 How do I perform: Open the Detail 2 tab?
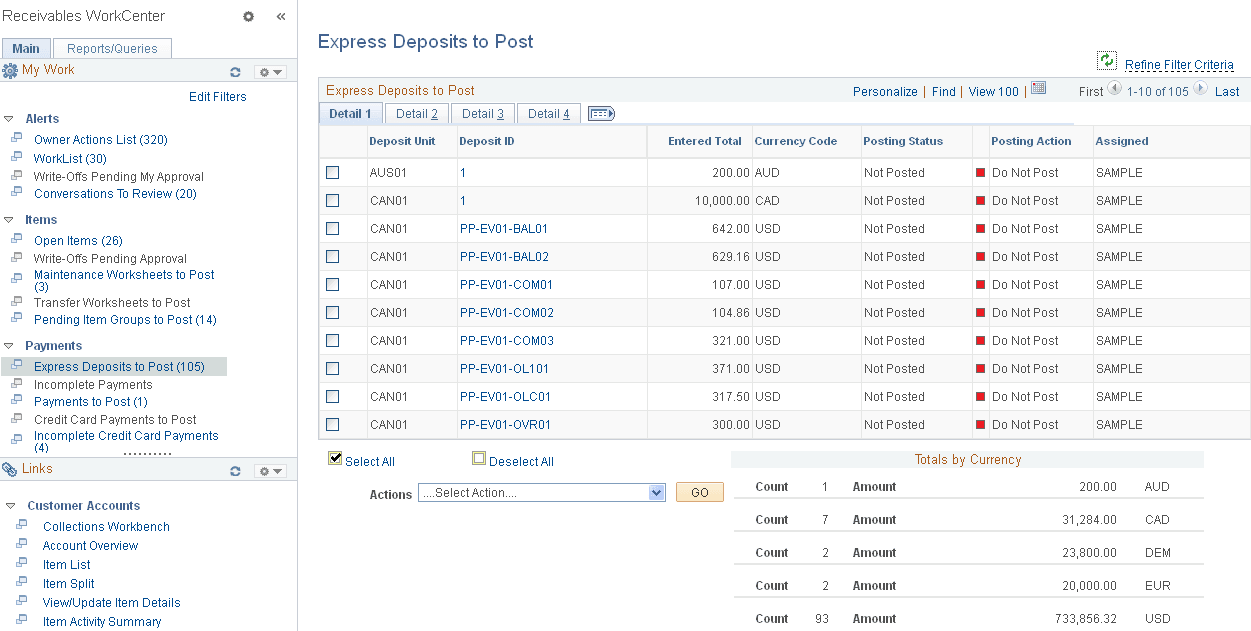click(x=415, y=113)
